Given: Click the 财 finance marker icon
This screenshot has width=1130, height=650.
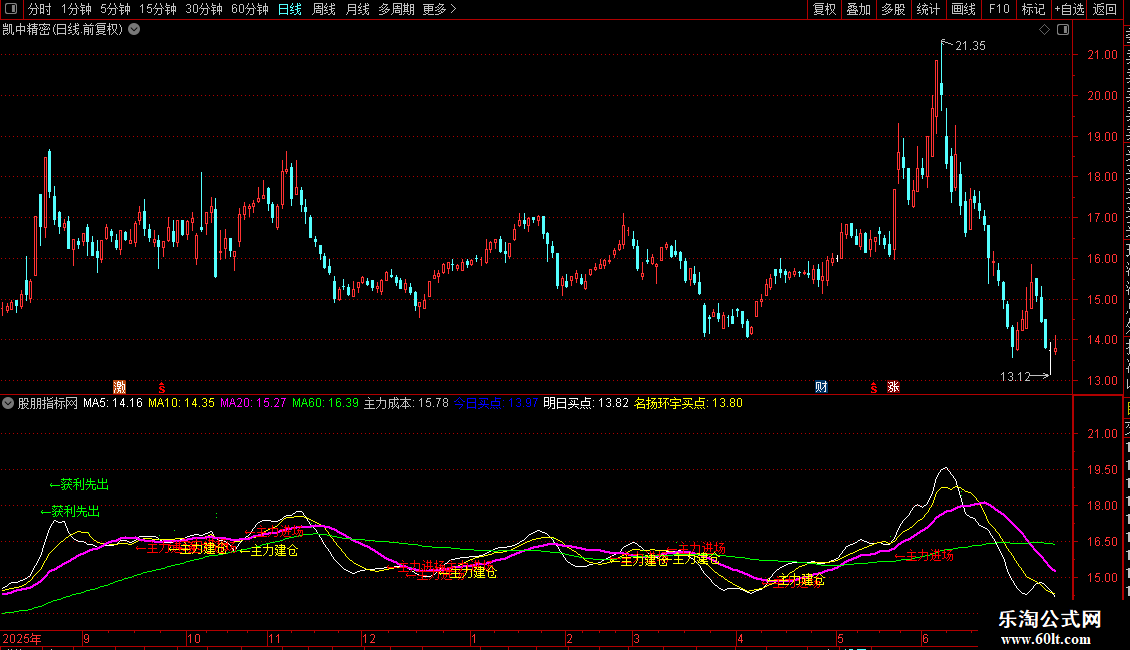Looking at the screenshot, I should [x=821, y=387].
